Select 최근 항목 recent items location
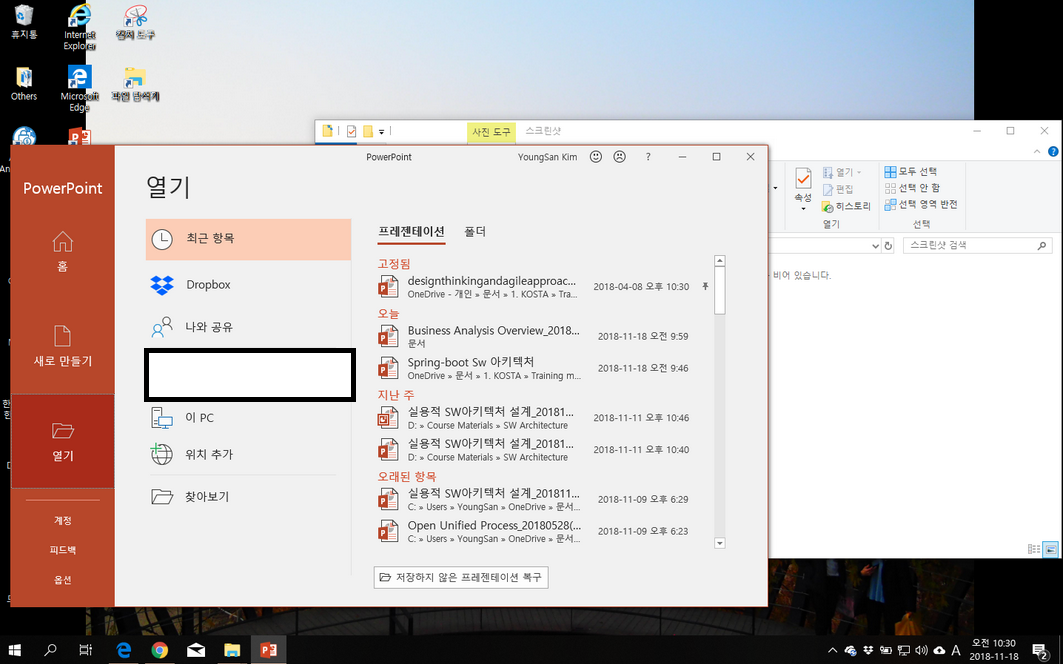The width and height of the screenshot is (1063, 664). pyautogui.click(x=248, y=239)
